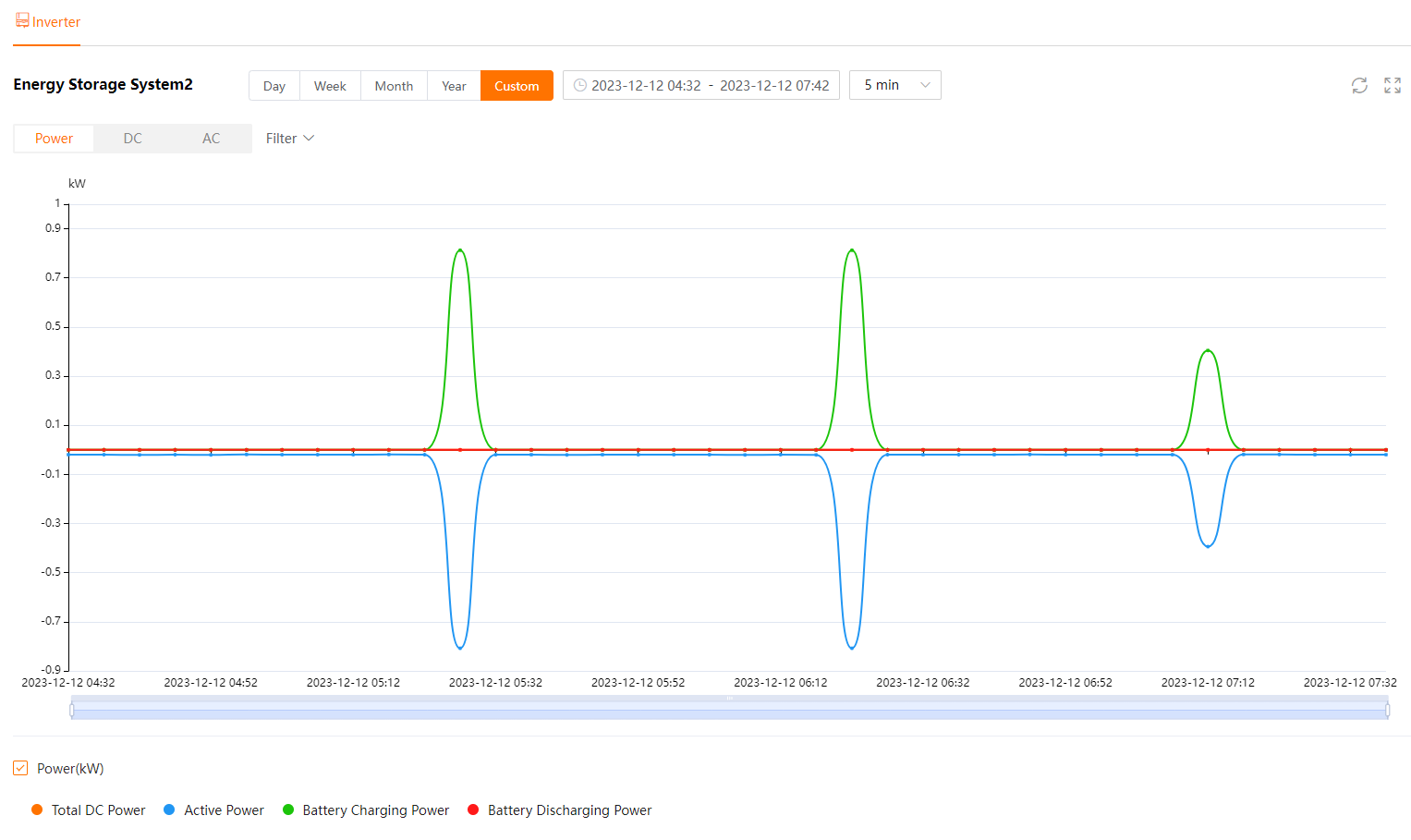This screenshot has width=1411, height=840.
Task: Click the left handle of the zoom slider
Action: click(x=72, y=710)
